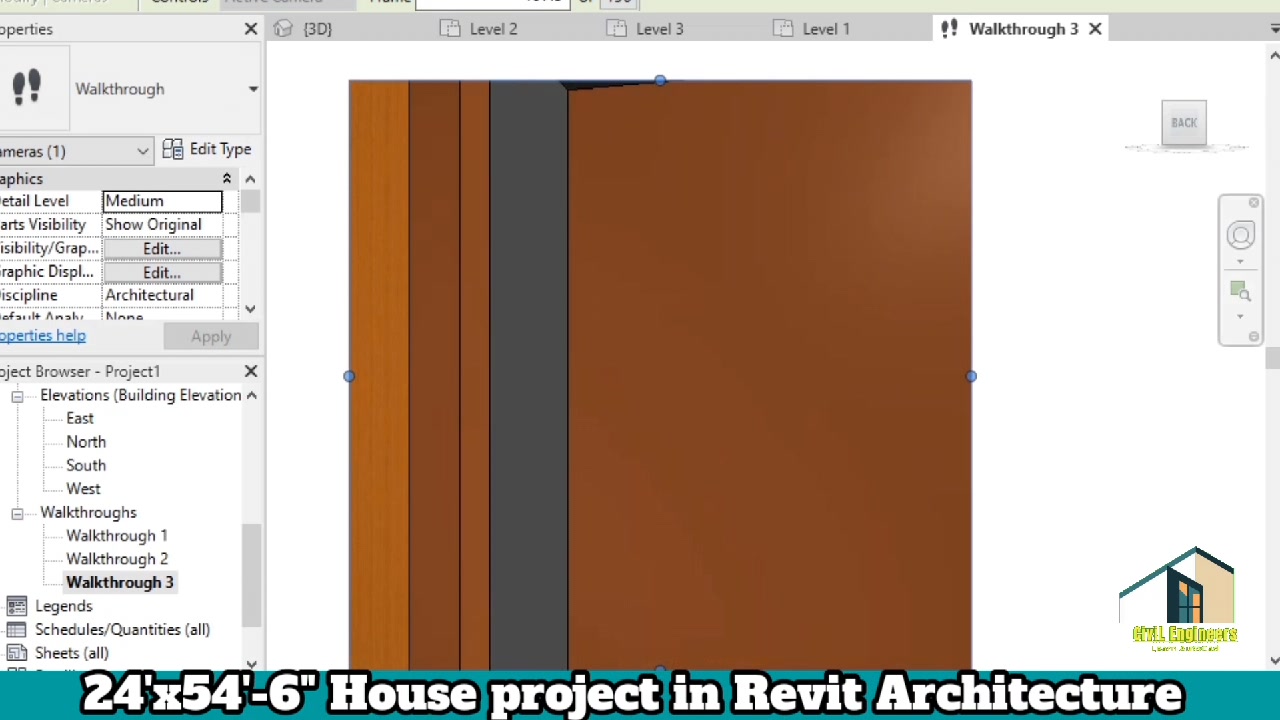Click the Walkthrough footprints type icon
Image resolution: width=1280 pixels, height=720 pixels.
27,87
